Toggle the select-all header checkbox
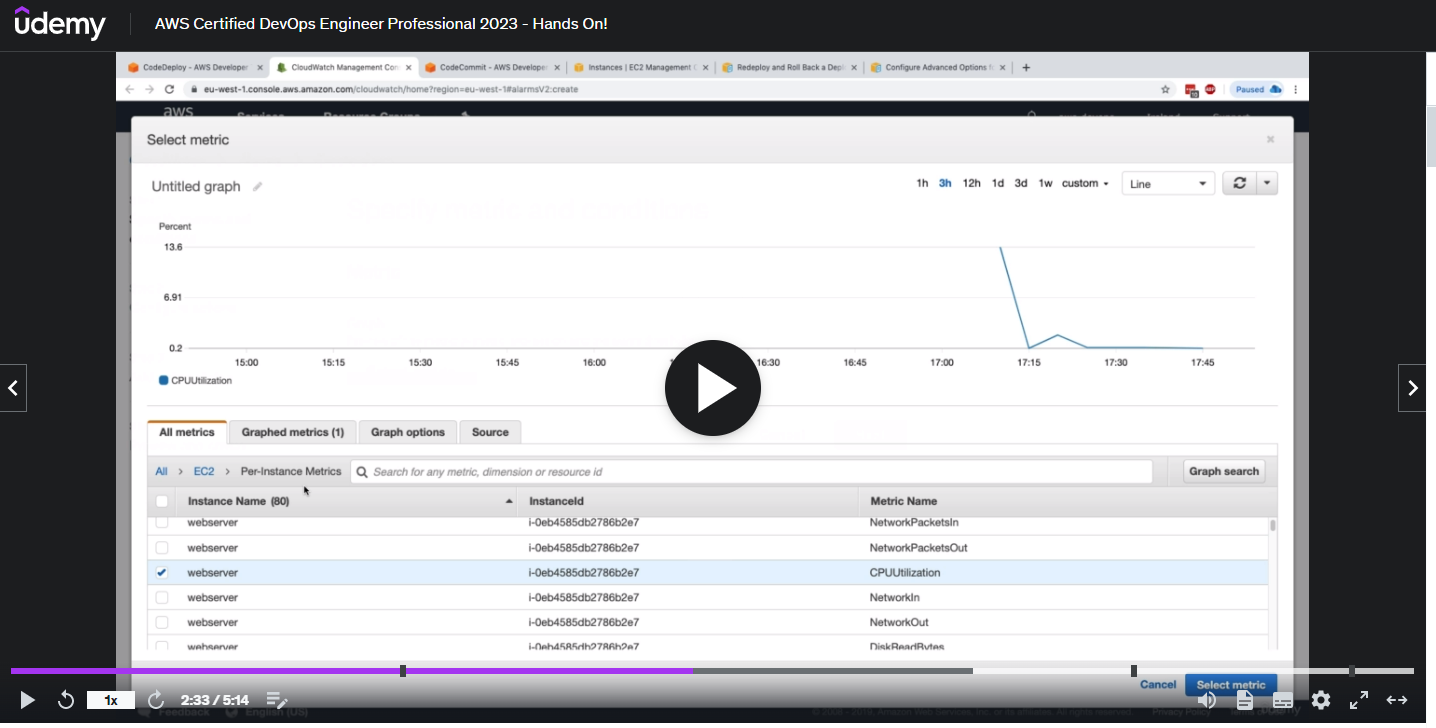This screenshot has width=1436, height=728. click(x=162, y=501)
